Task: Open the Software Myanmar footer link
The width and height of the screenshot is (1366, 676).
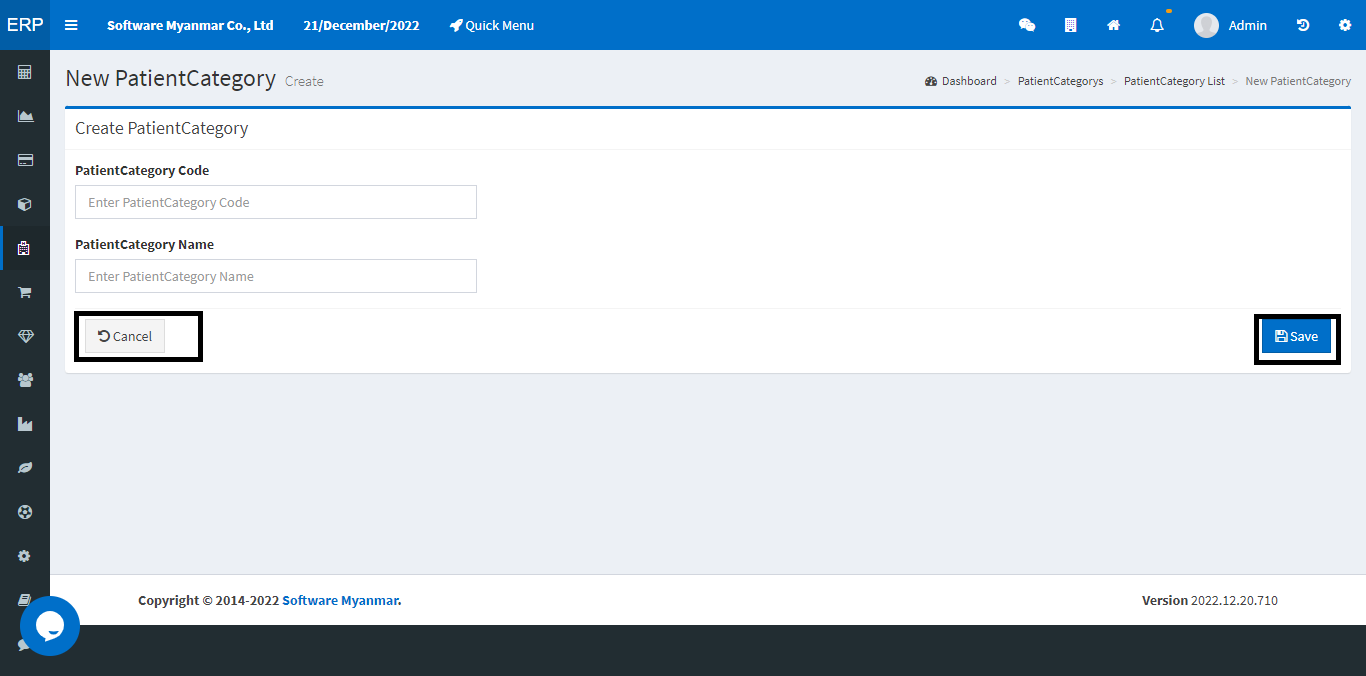Action: (x=340, y=600)
